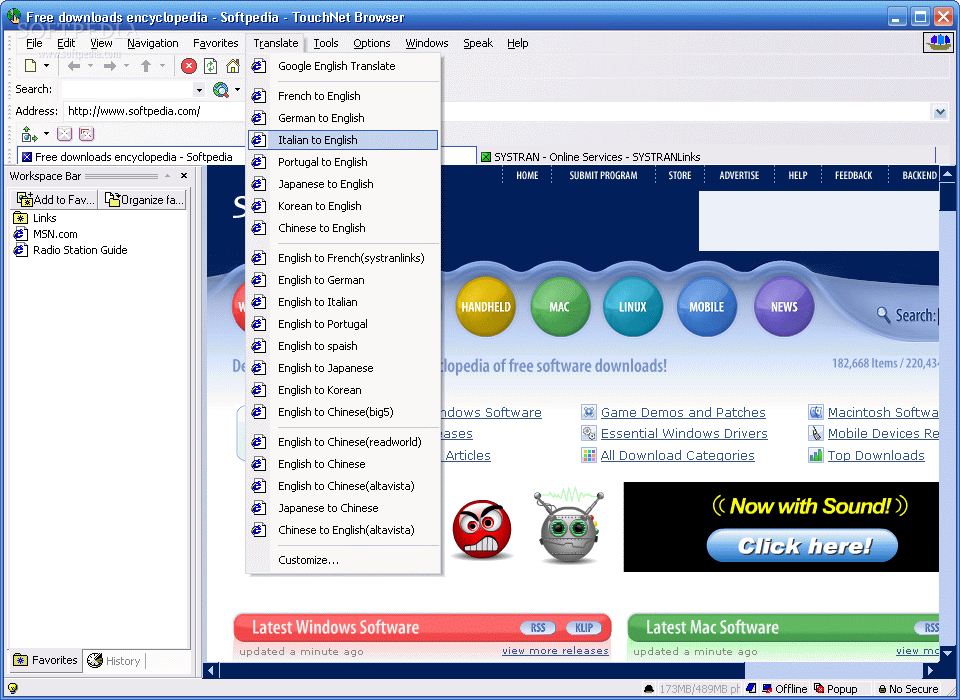Viewport: 960px width, 700px height.
Task: Toggle No Secure status indicator
Action: [x=908, y=689]
